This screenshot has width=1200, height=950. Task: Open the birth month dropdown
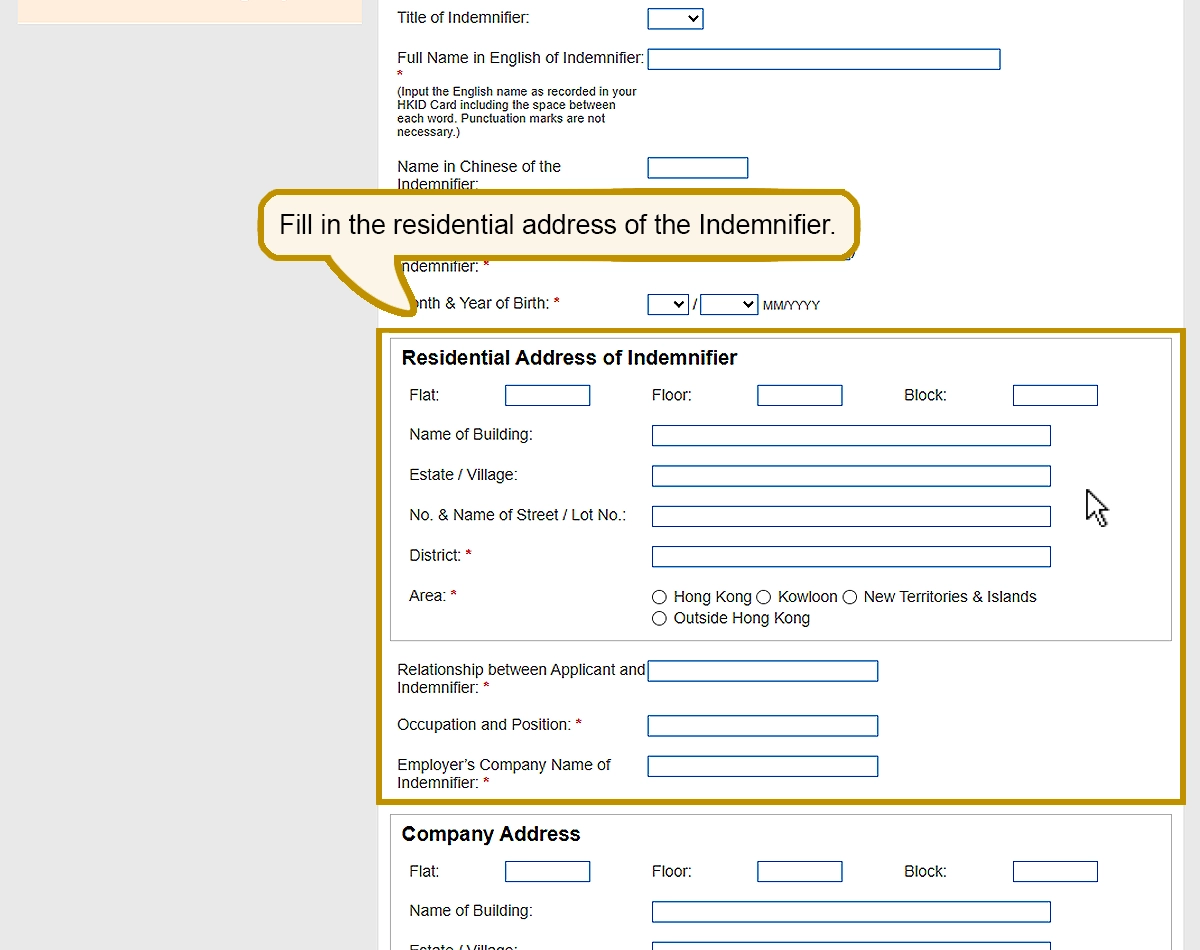pos(668,304)
